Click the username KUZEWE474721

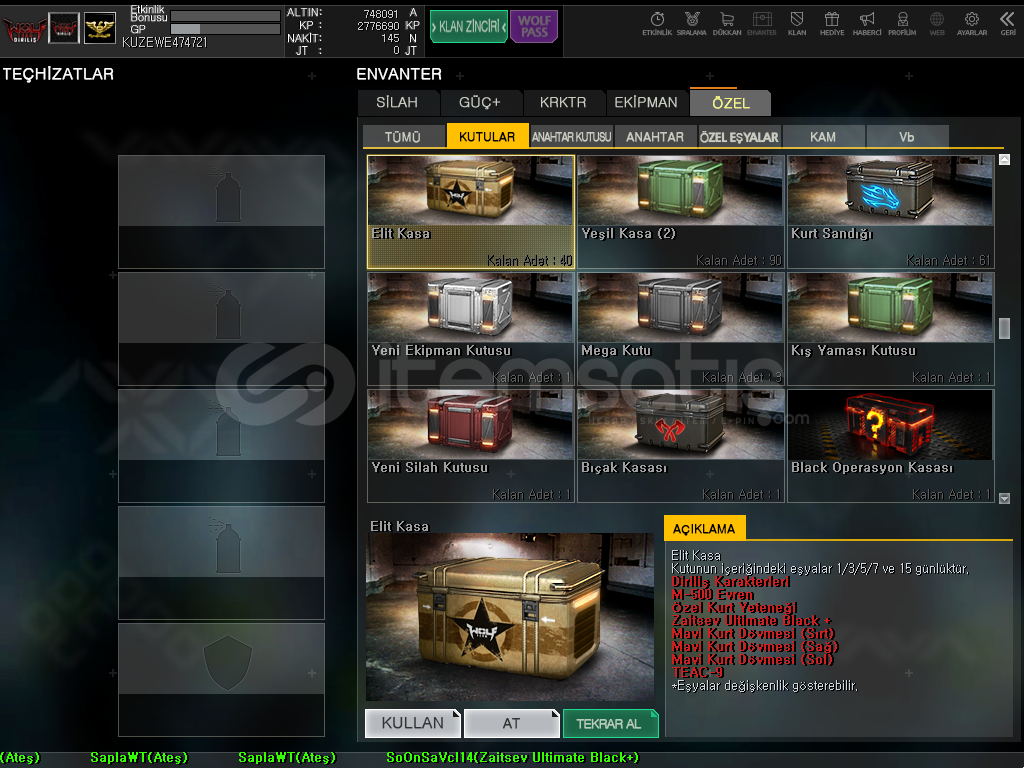[165, 42]
